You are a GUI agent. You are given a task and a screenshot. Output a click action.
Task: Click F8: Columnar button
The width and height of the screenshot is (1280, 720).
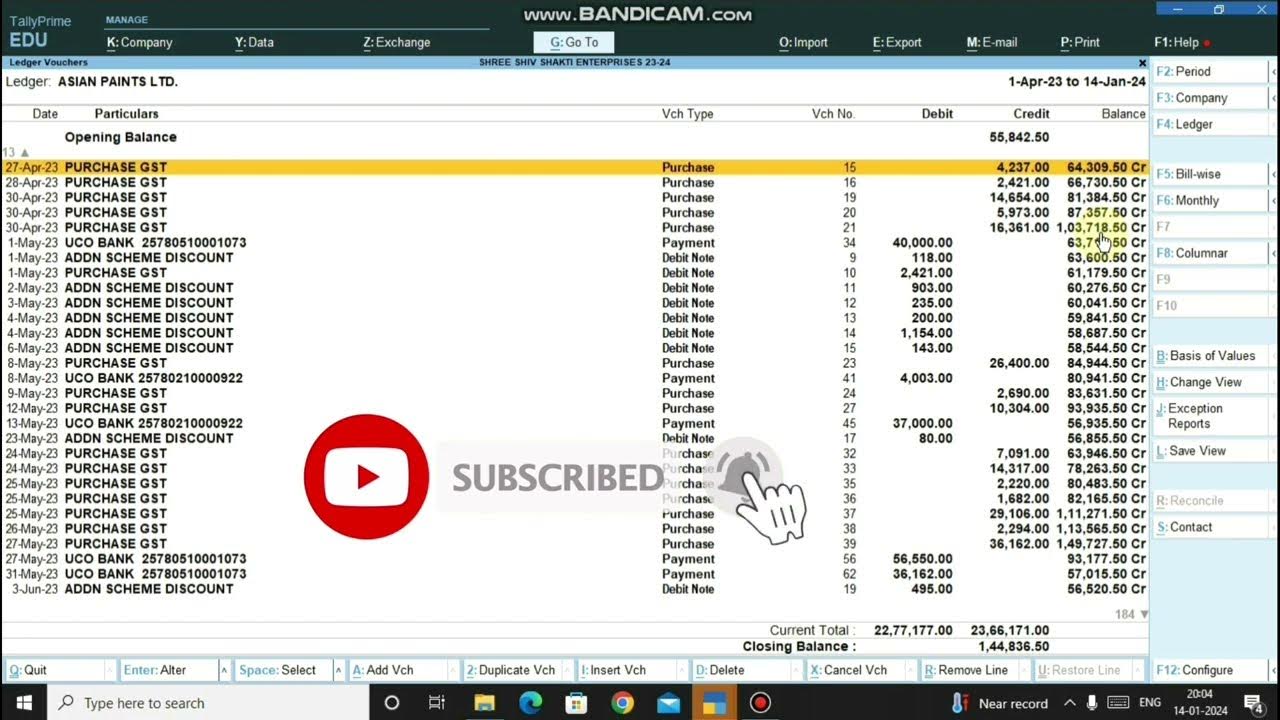click(x=1211, y=253)
